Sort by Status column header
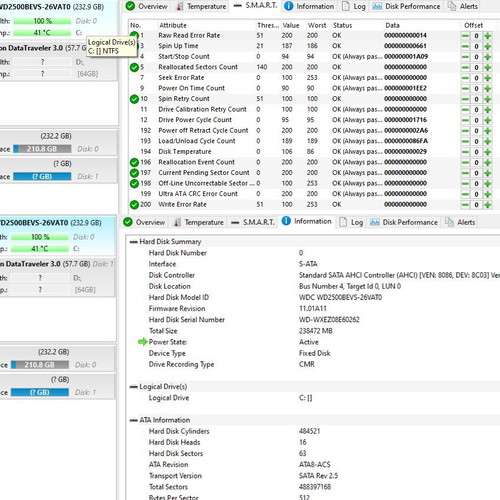Viewport: 500px width, 500px height. (x=342, y=25)
